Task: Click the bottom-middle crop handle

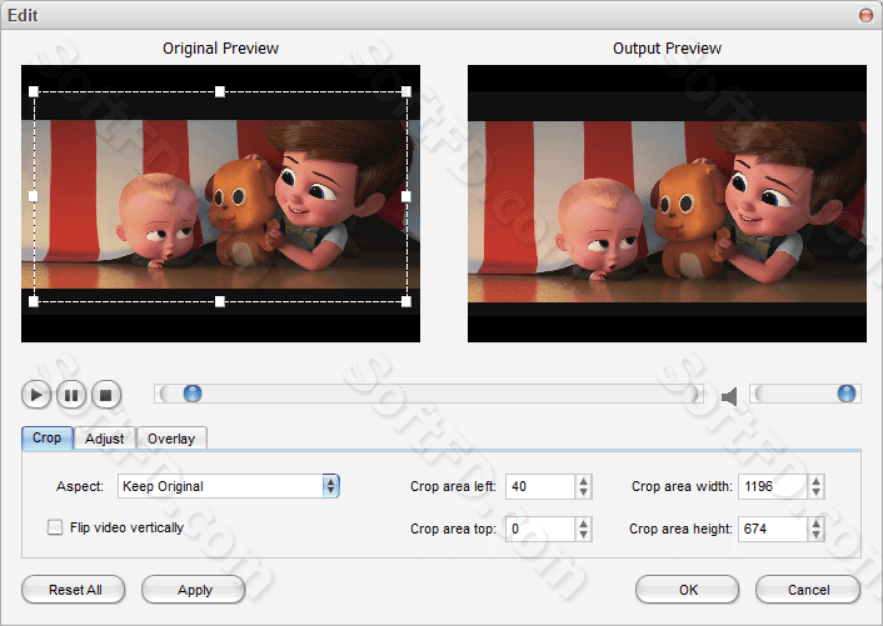Action: pos(220,301)
